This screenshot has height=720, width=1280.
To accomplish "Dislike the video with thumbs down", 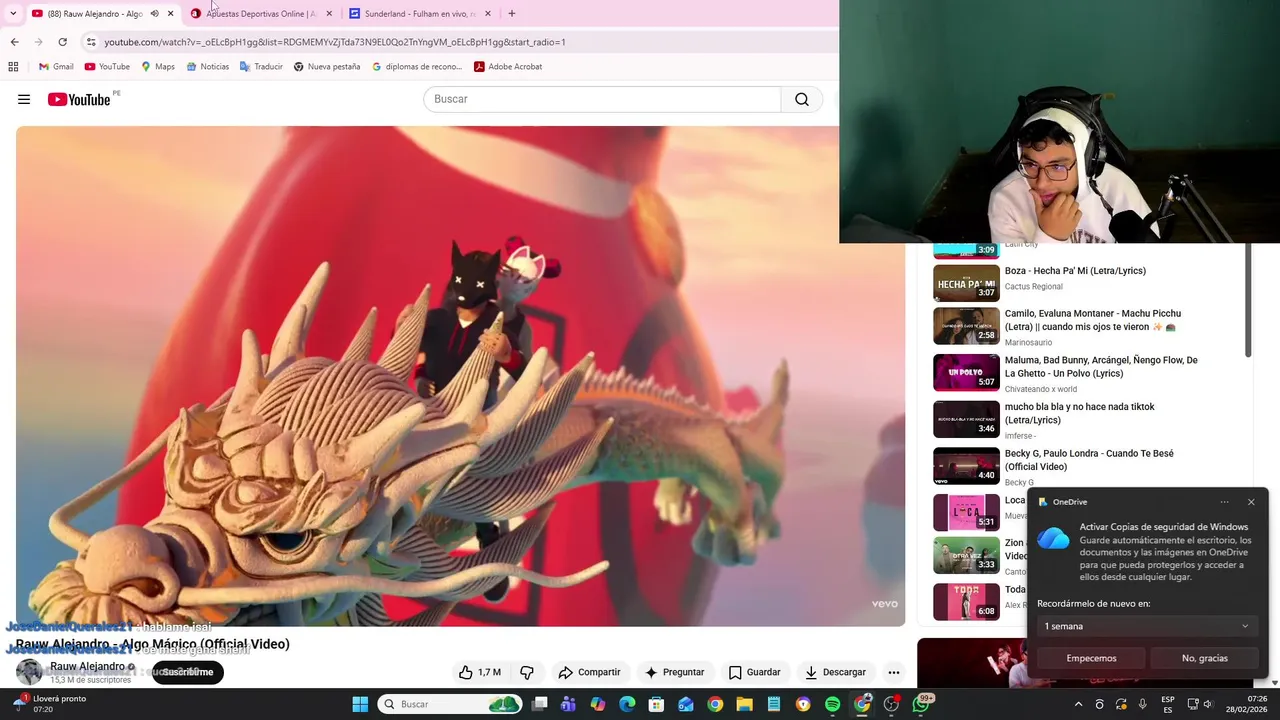I will coord(526,672).
